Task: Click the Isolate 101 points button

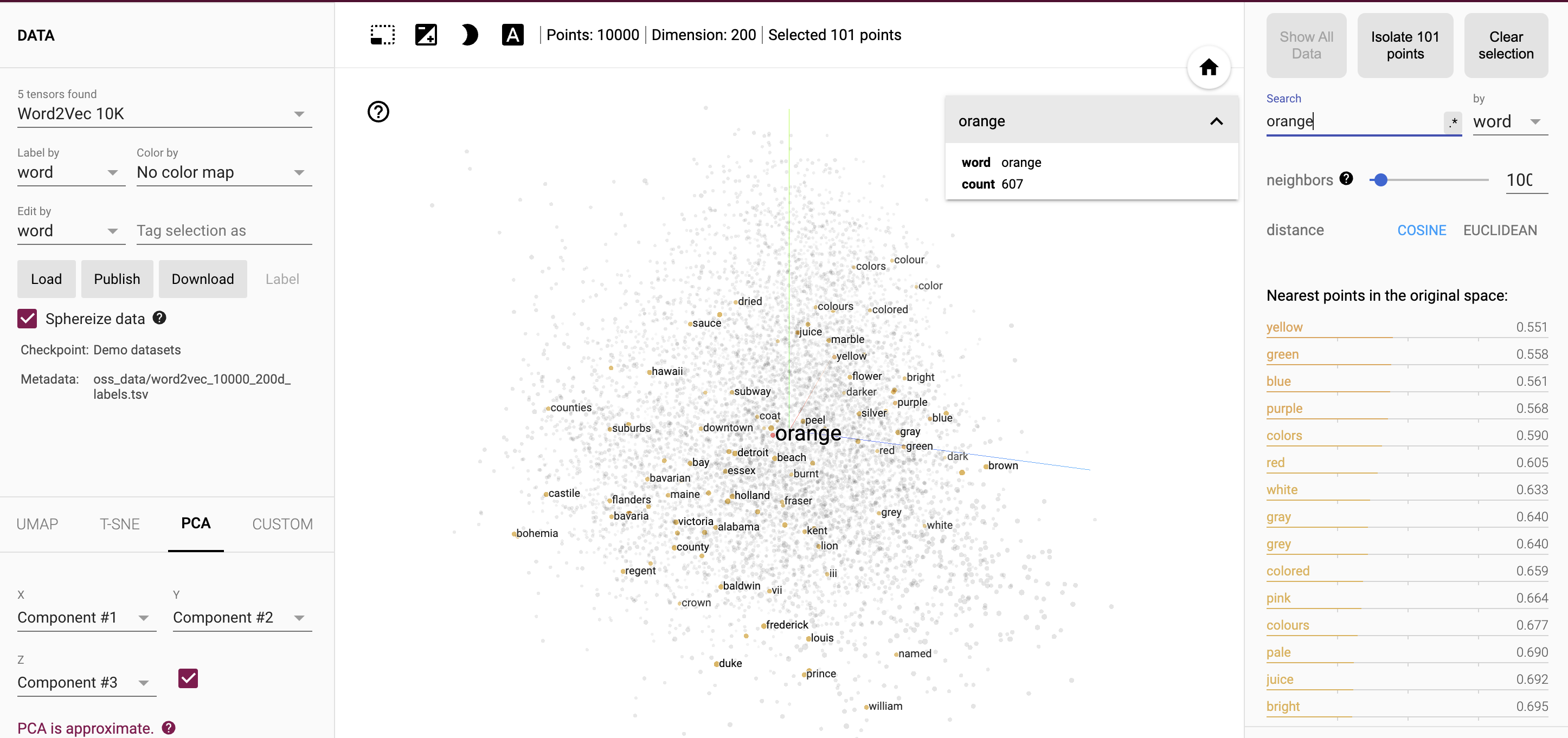Action: [1405, 44]
